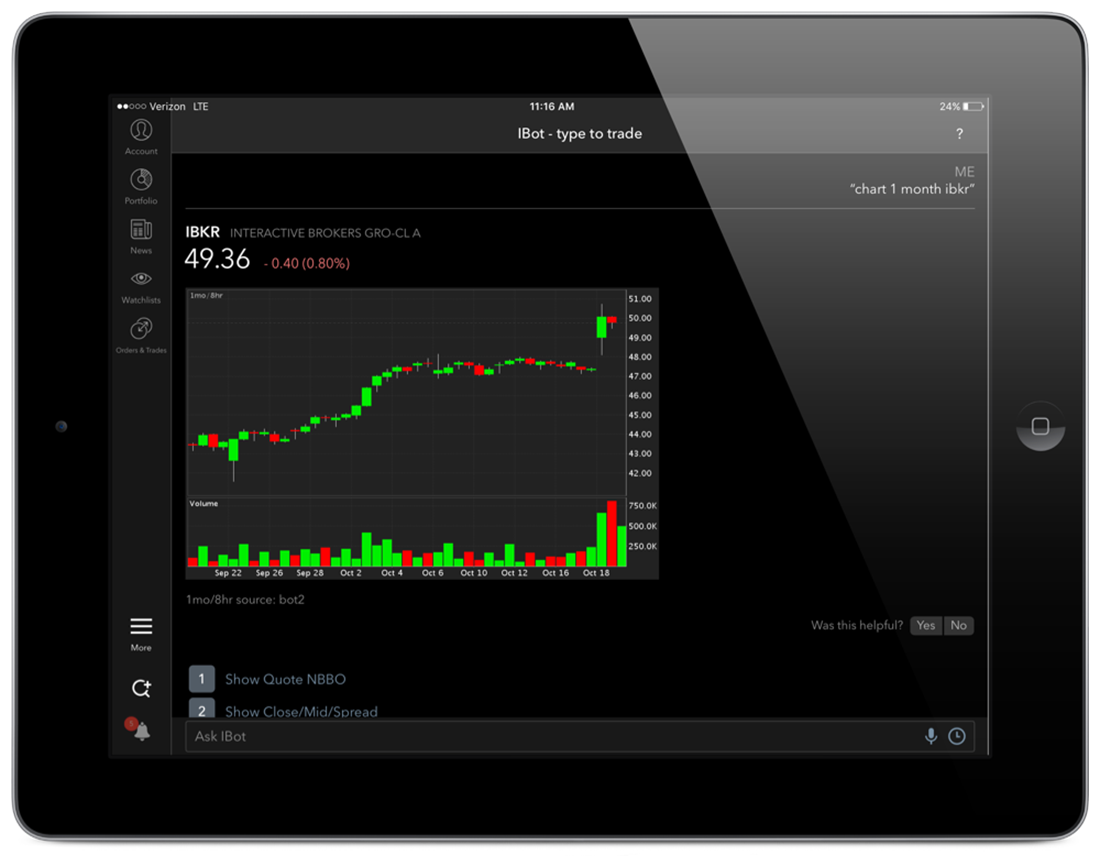Click the Verizon carrier label

point(167,107)
